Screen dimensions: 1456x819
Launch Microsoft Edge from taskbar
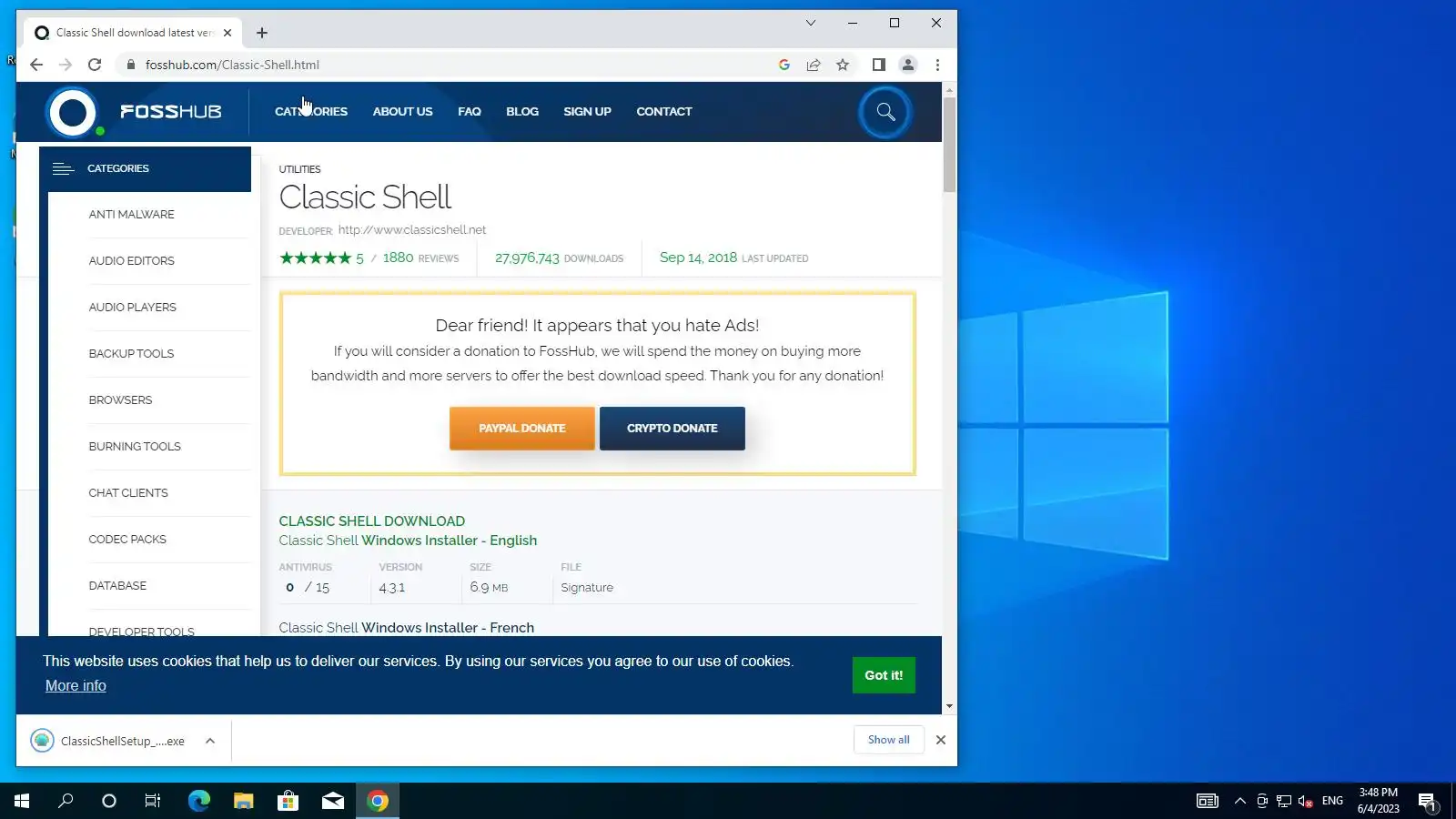coord(198,801)
